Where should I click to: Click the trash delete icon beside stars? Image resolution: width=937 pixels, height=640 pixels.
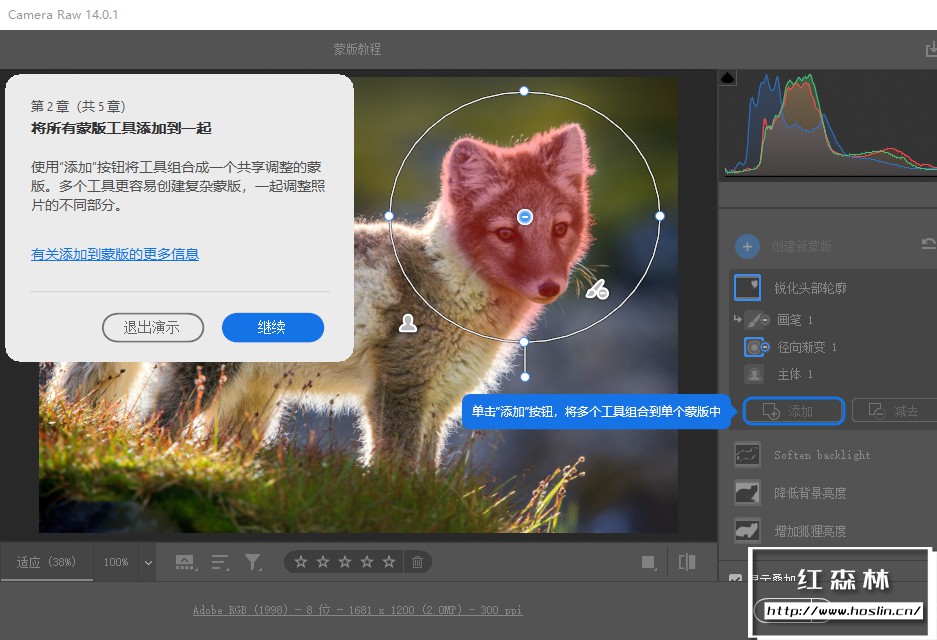tap(418, 562)
